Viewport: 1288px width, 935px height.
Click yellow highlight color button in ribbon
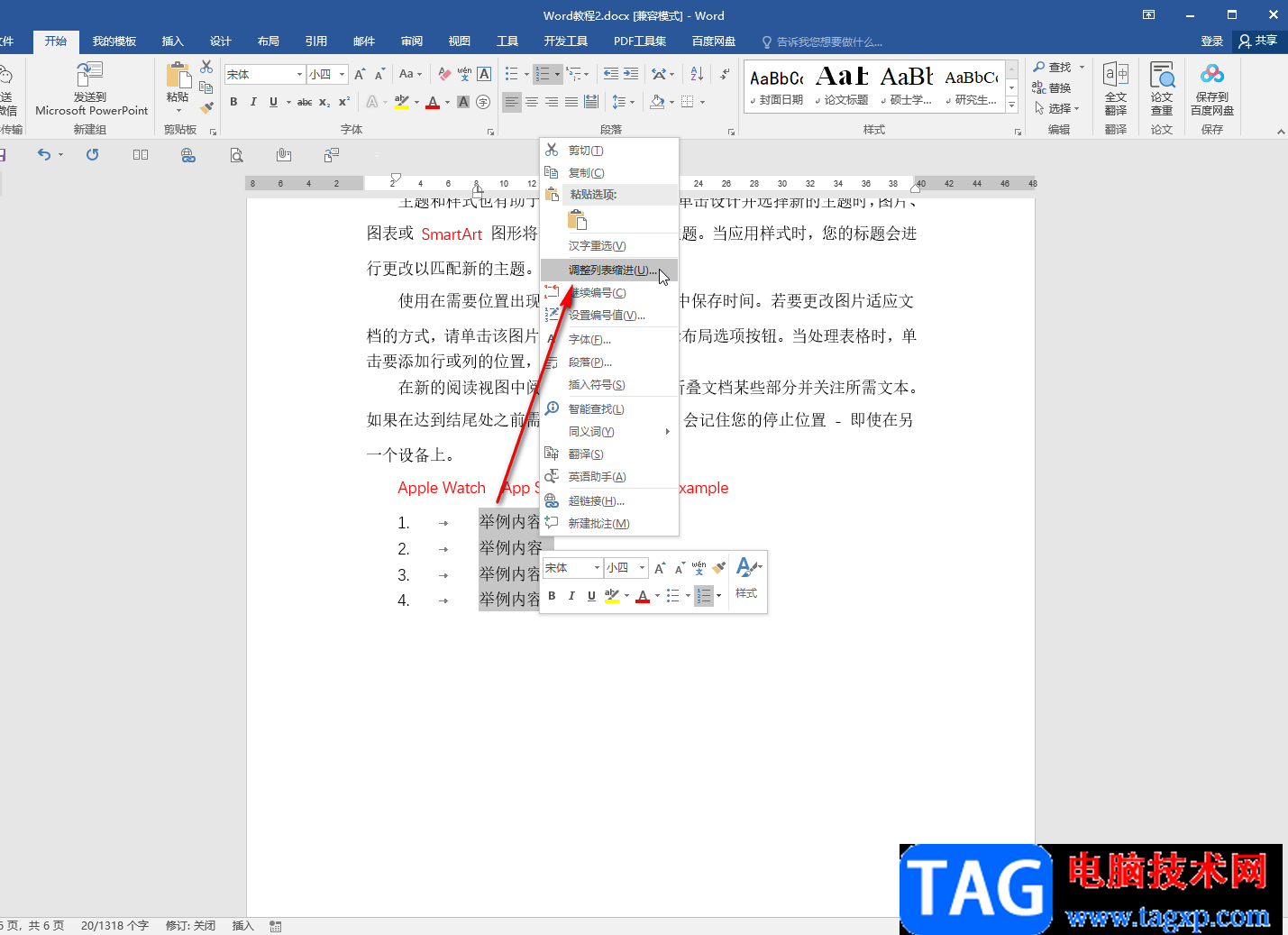click(x=402, y=102)
